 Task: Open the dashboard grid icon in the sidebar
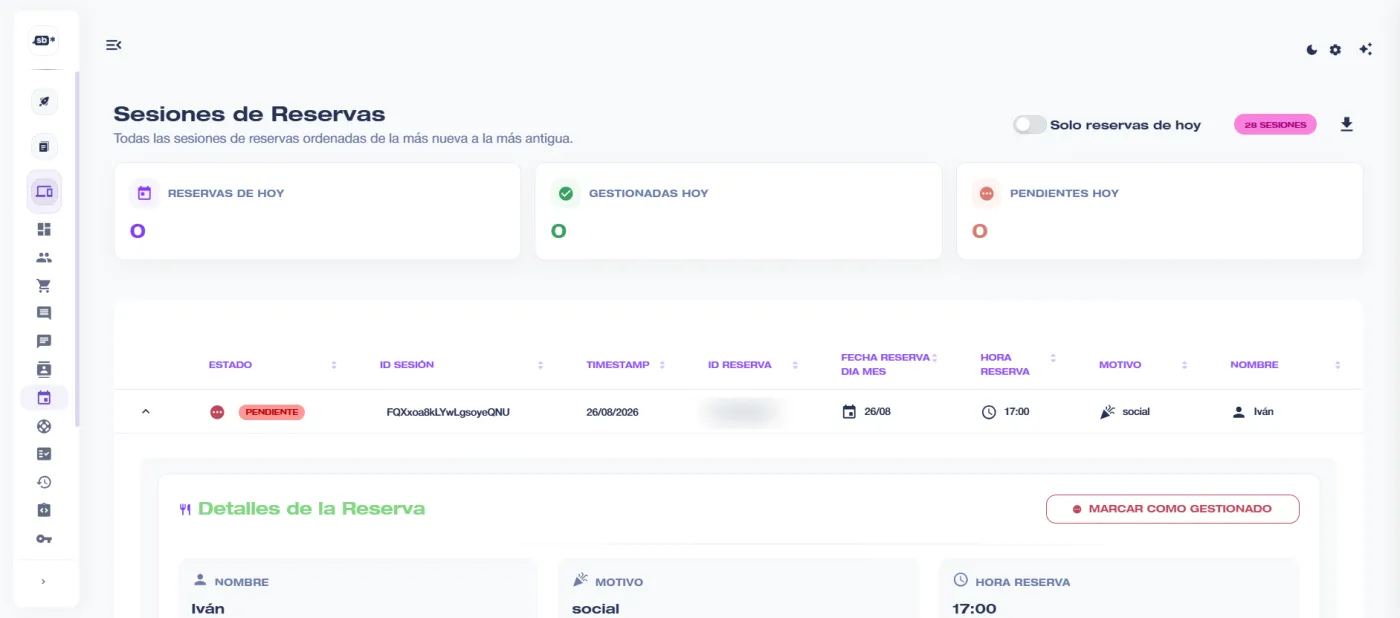tap(44, 229)
